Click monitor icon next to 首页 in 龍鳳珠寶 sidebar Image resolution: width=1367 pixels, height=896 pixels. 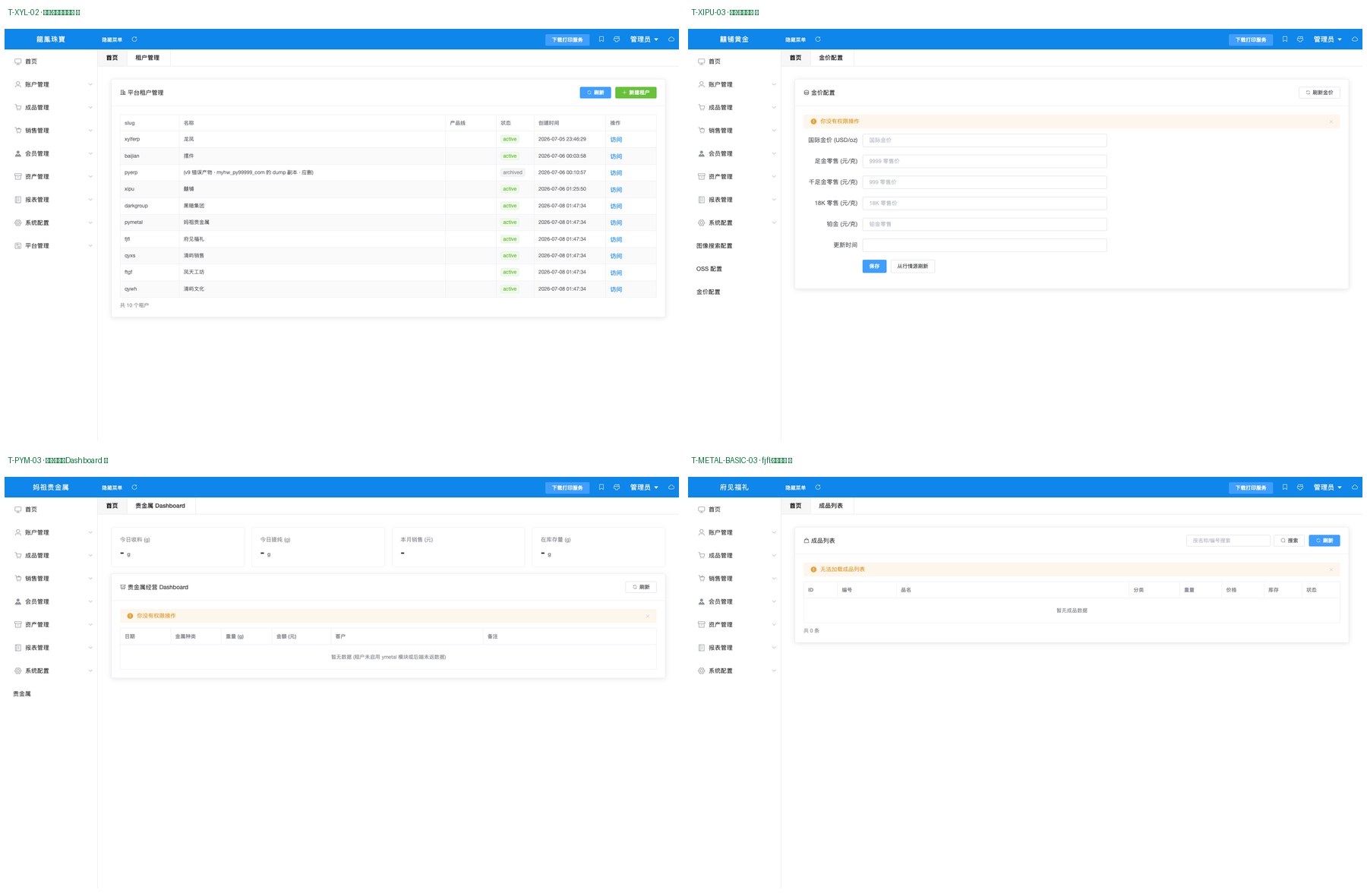click(18, 62)
